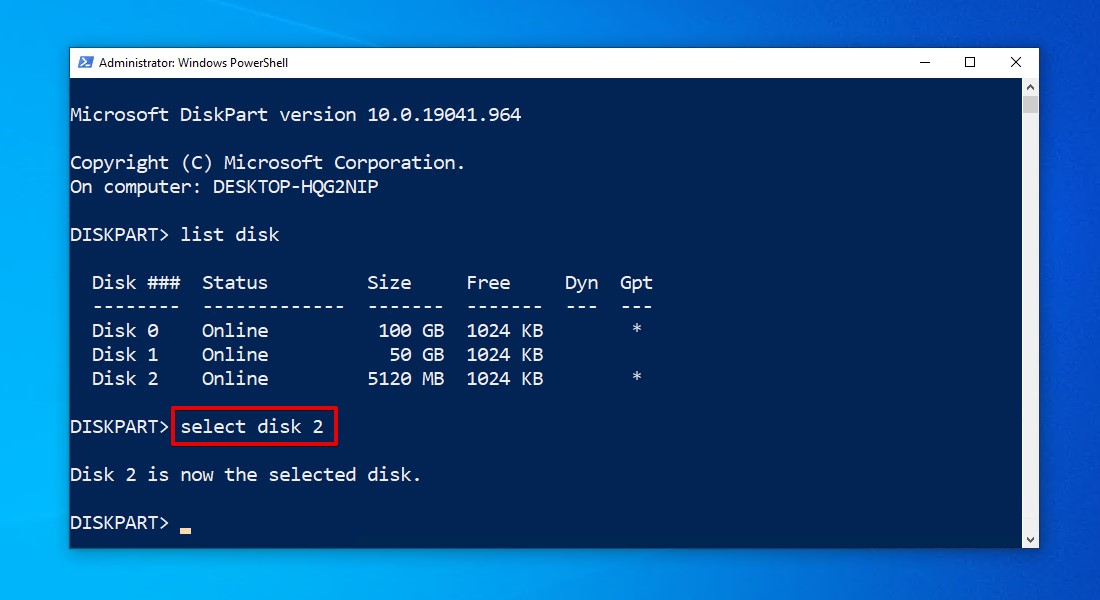Click the '1024 KB' free value for Disk 0

[505, 331]
